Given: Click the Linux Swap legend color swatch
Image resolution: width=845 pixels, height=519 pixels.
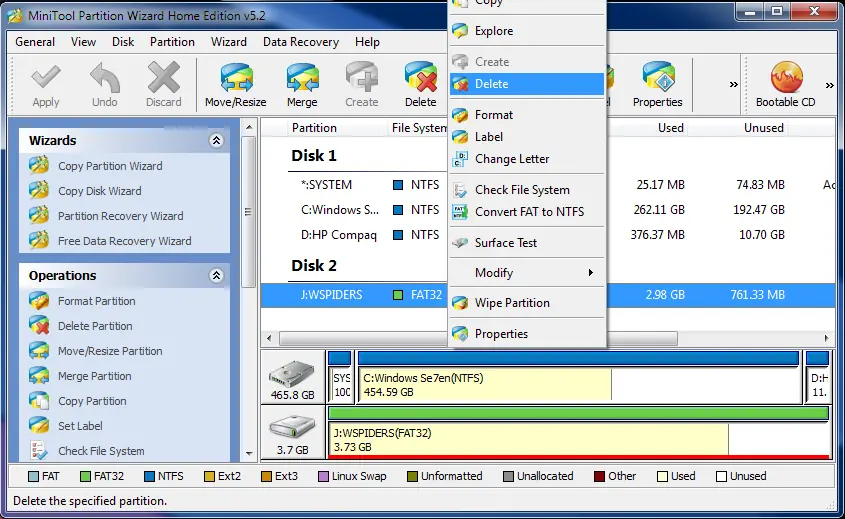Looking at the screenshot, I should point(323,476).
